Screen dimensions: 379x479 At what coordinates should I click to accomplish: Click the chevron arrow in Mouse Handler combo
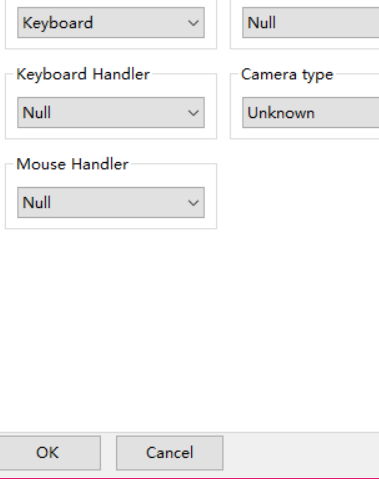pyautogui.click(x=193, y=203)
